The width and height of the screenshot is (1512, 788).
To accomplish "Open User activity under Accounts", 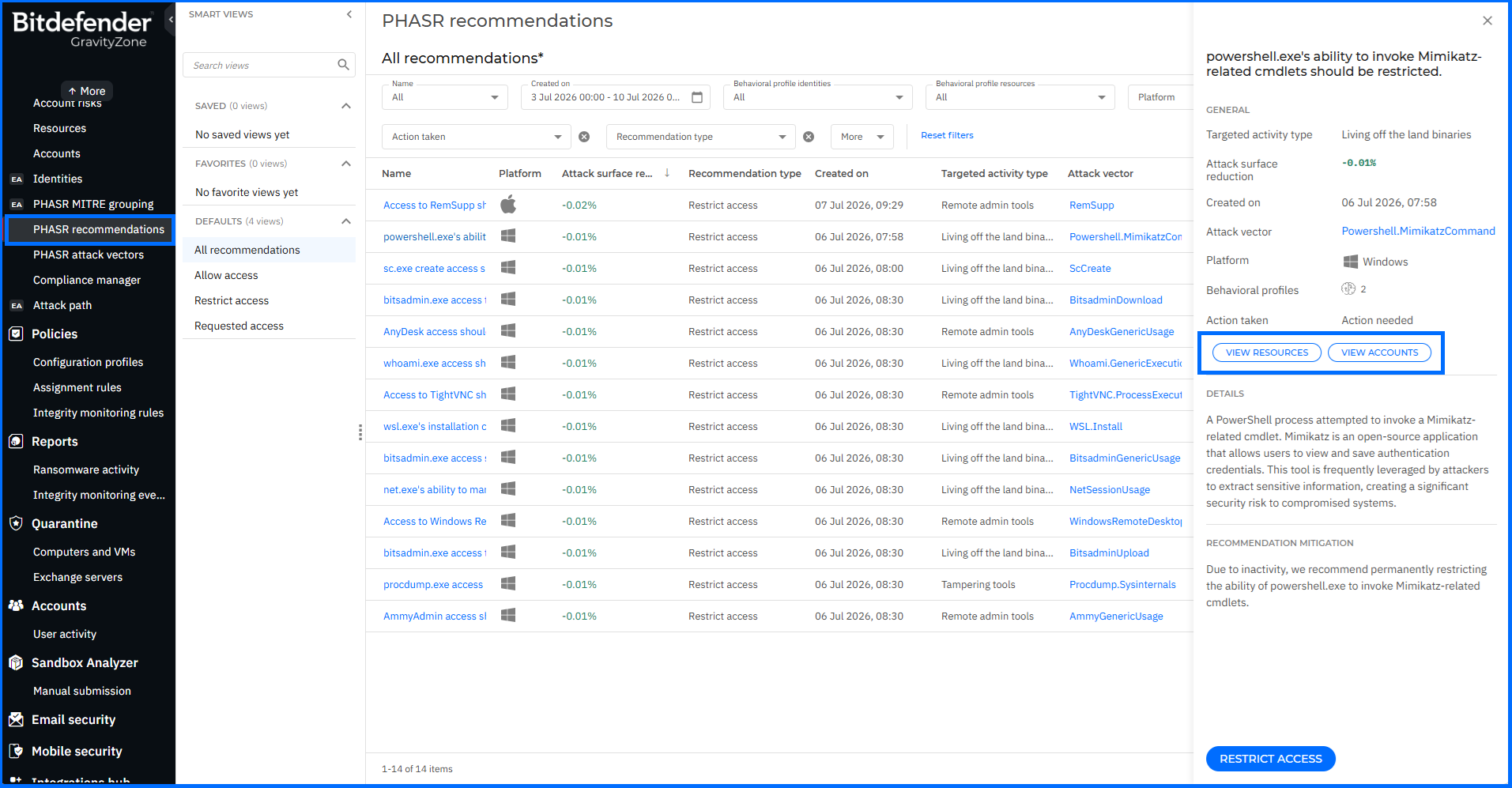I will [x=65, y=634].
